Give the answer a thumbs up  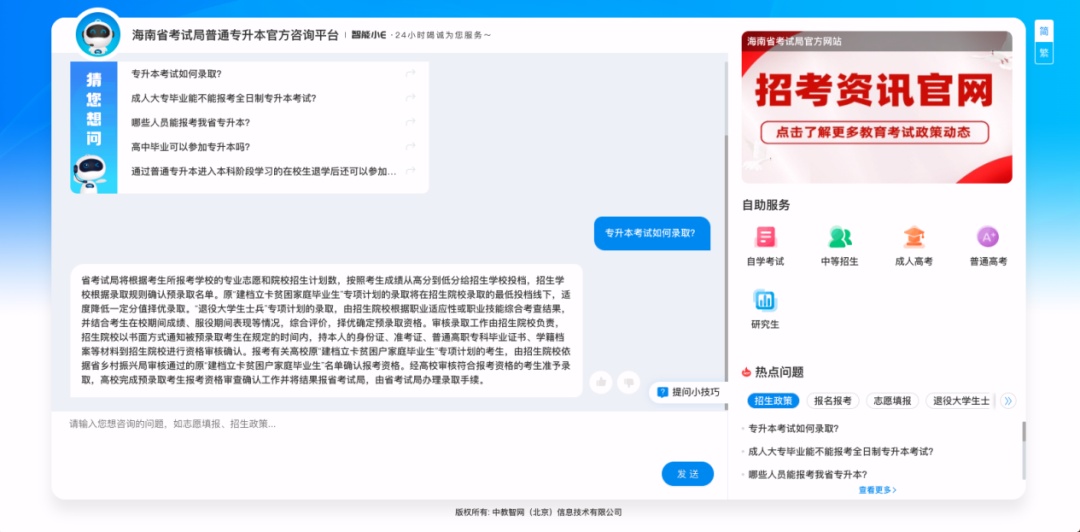click(601, 382)
